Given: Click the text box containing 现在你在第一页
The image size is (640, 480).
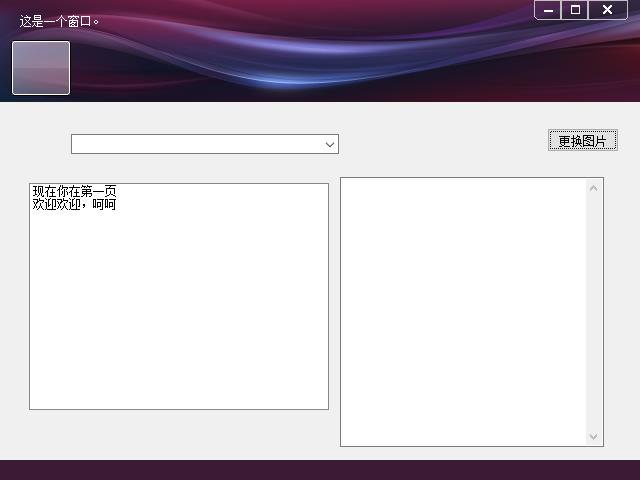Looking at the screenshot, I should point(179,296).
